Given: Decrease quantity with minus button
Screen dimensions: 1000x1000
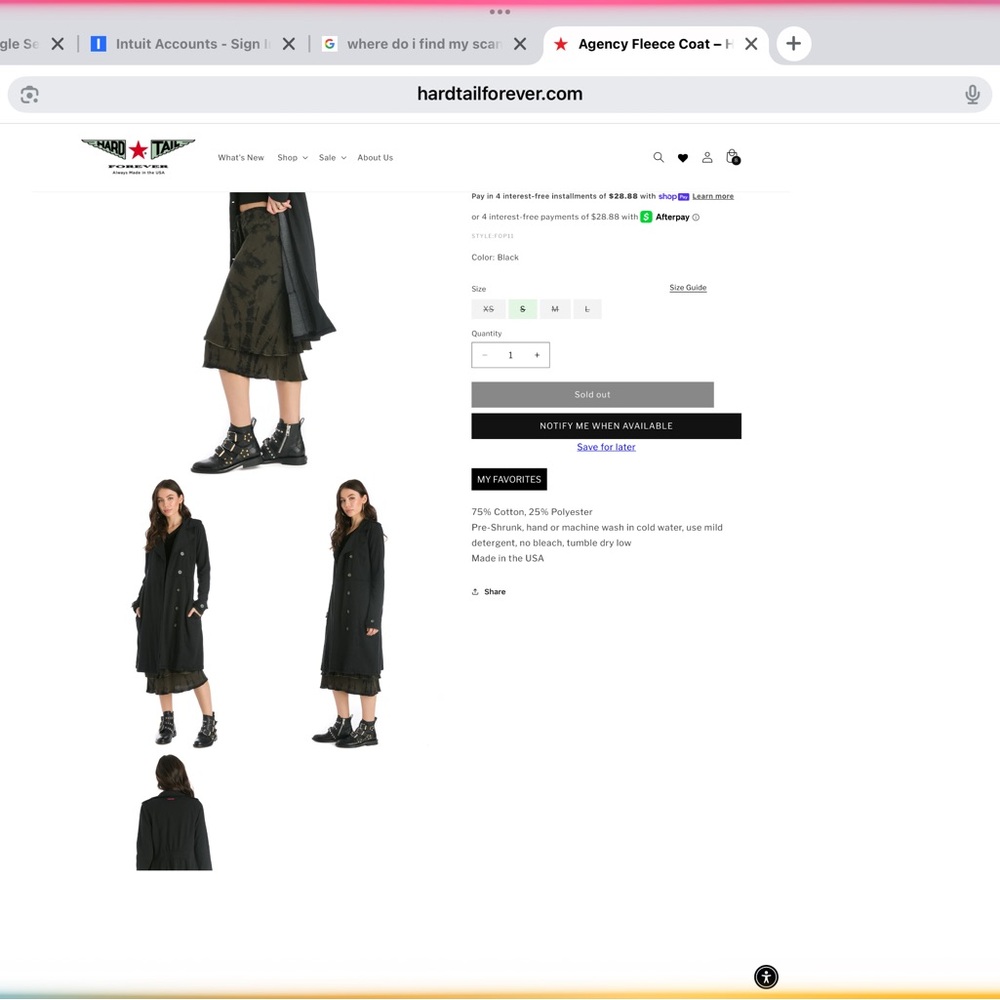Looking at the screenshot, I should coord(485,355).
